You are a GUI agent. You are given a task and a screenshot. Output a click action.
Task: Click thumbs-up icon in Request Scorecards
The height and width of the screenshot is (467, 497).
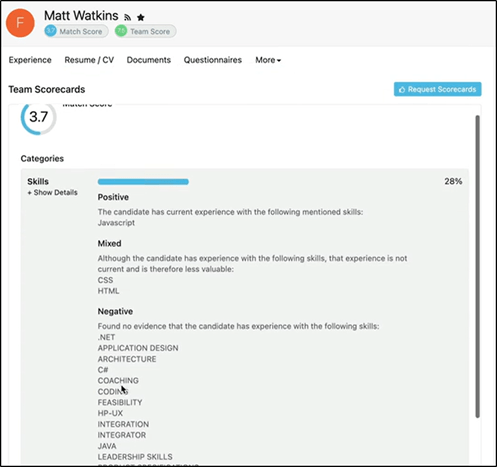[x=402, y=89]
